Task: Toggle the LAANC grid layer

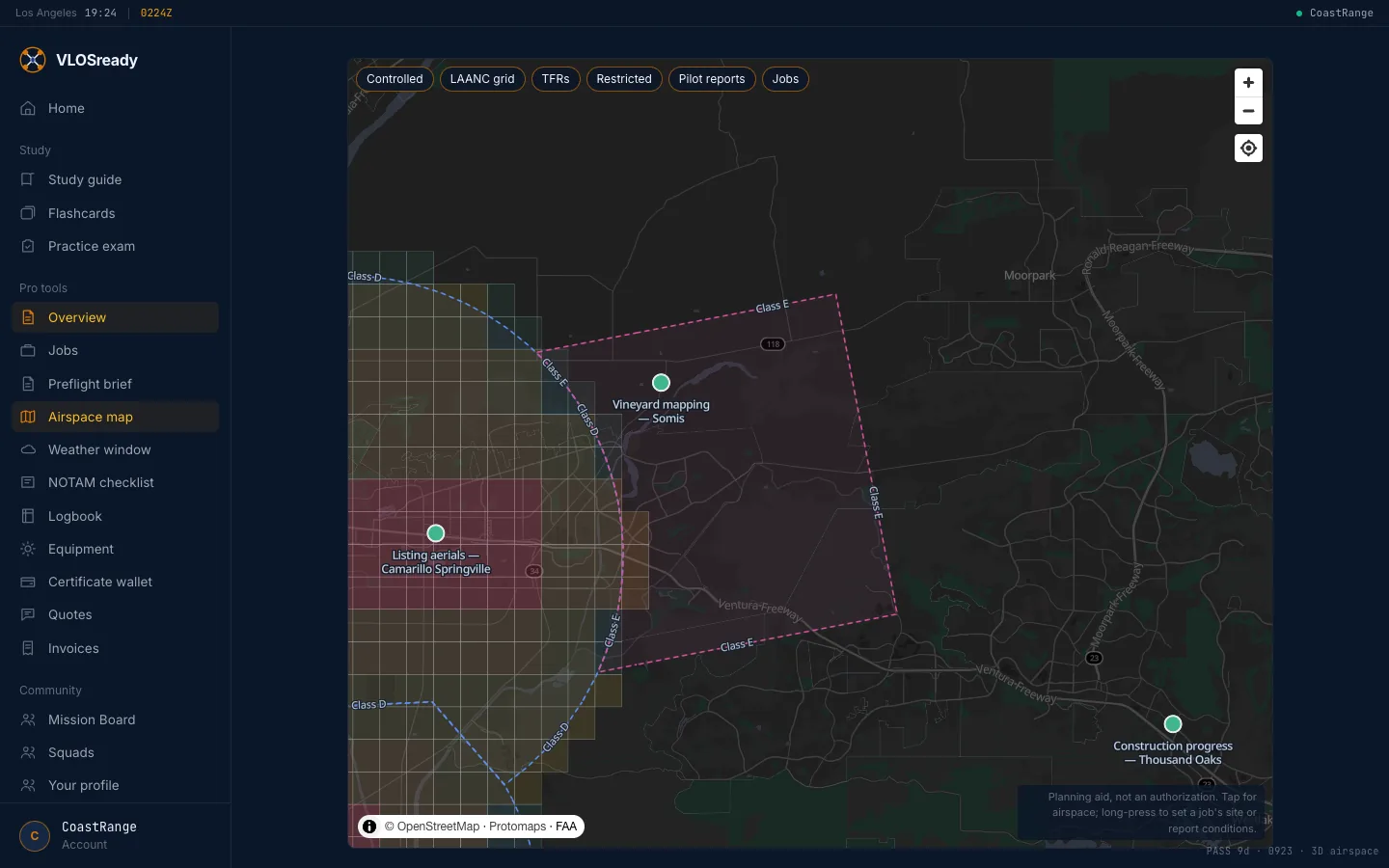Action: click(482, 79)
